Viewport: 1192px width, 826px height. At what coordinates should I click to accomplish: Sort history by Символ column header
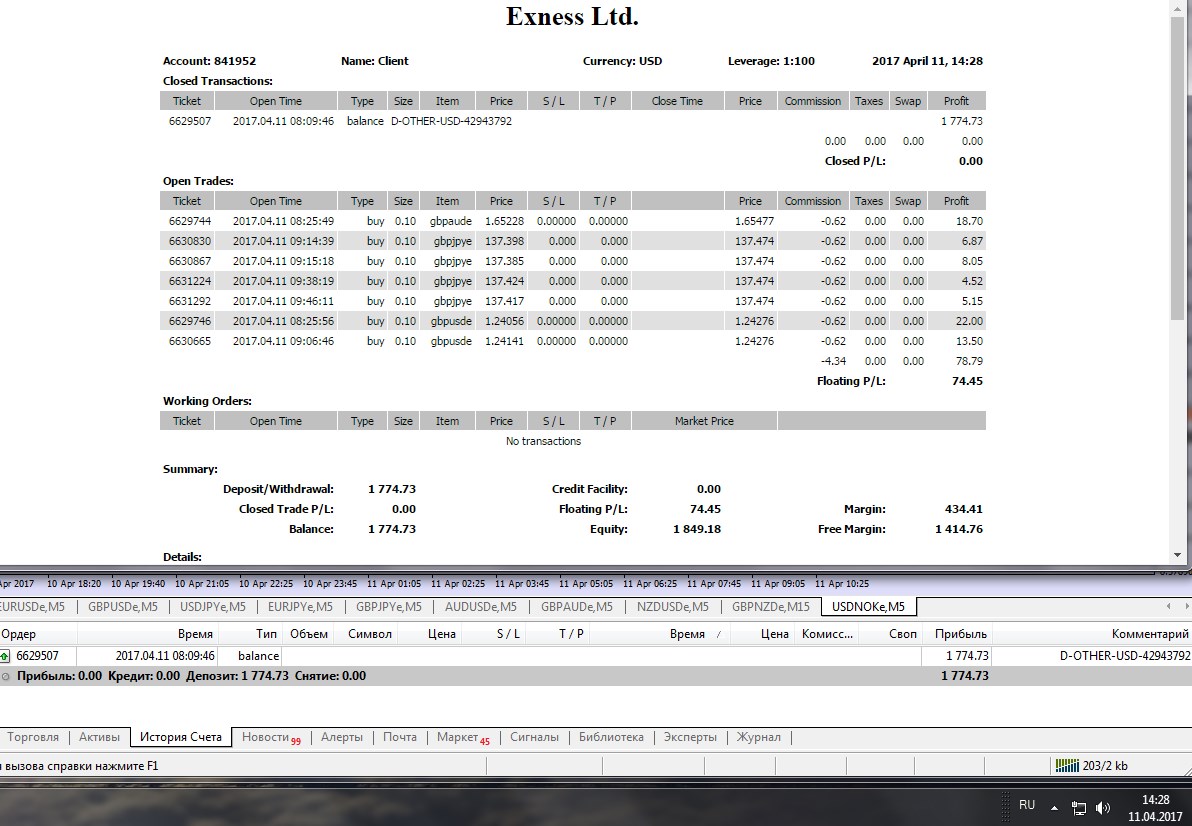coord(366,634)
